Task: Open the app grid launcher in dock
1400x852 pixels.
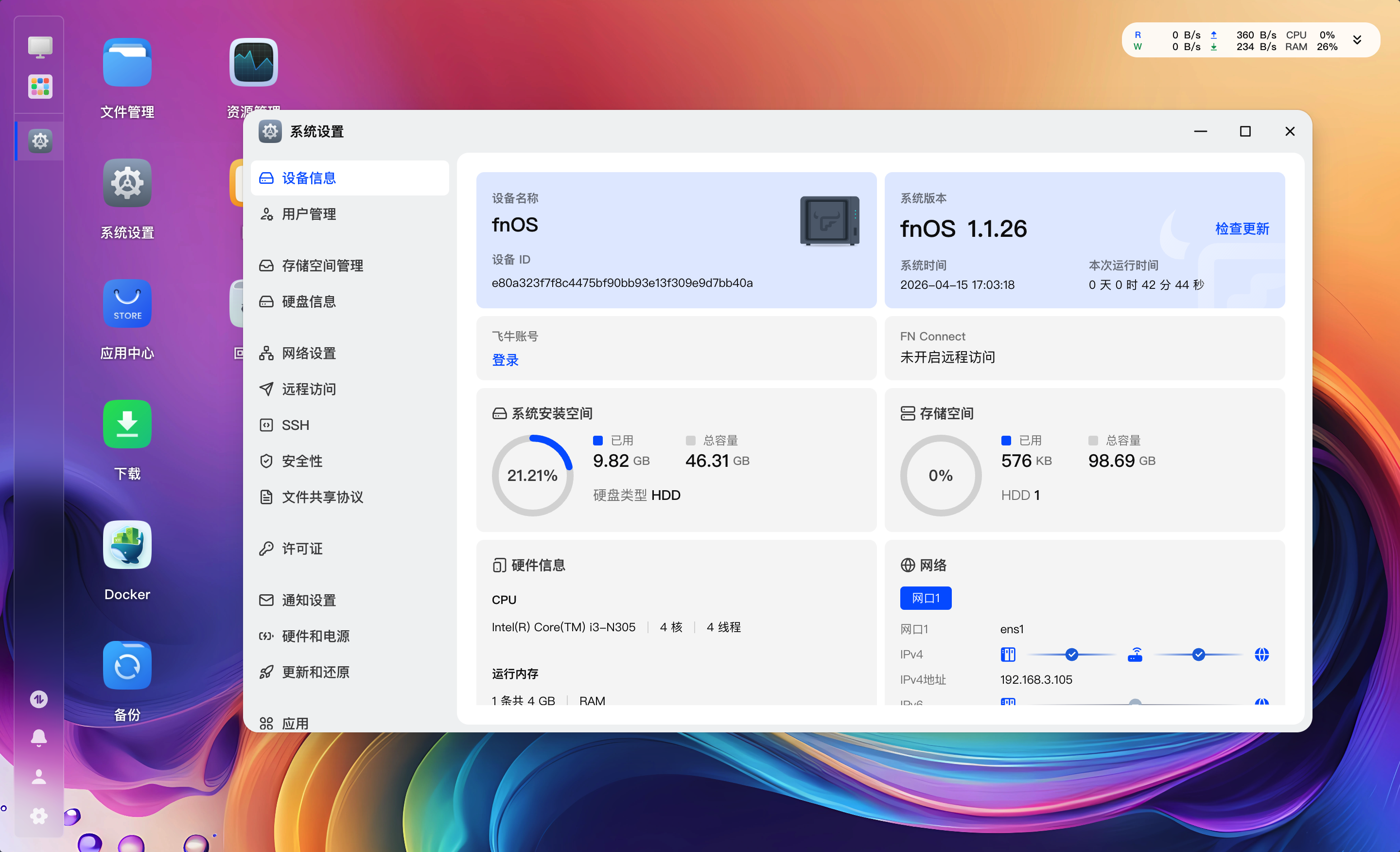Action: [x=40, y=87]
